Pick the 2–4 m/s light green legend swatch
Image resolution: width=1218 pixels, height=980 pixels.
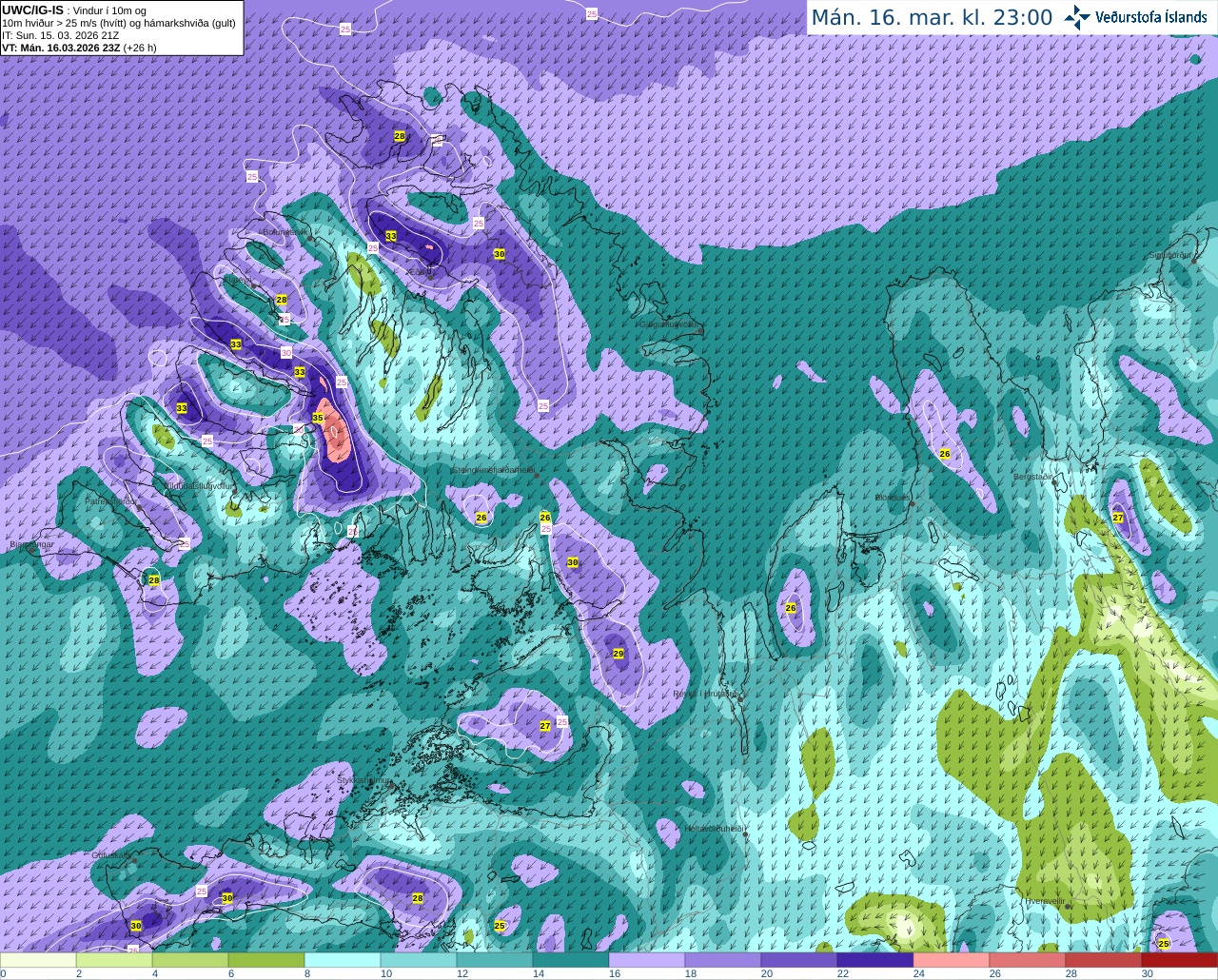click(114, 960)
